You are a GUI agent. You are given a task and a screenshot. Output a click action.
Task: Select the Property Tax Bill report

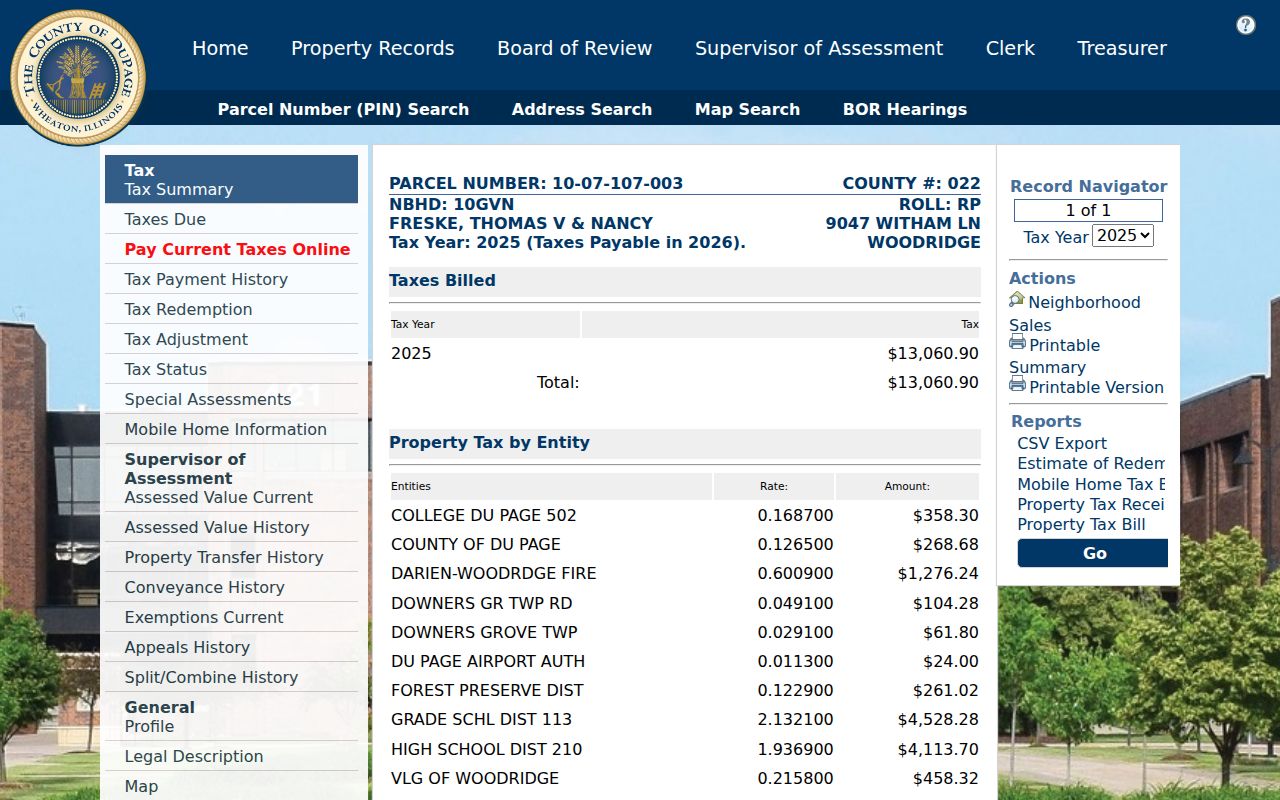(1081, 524)
